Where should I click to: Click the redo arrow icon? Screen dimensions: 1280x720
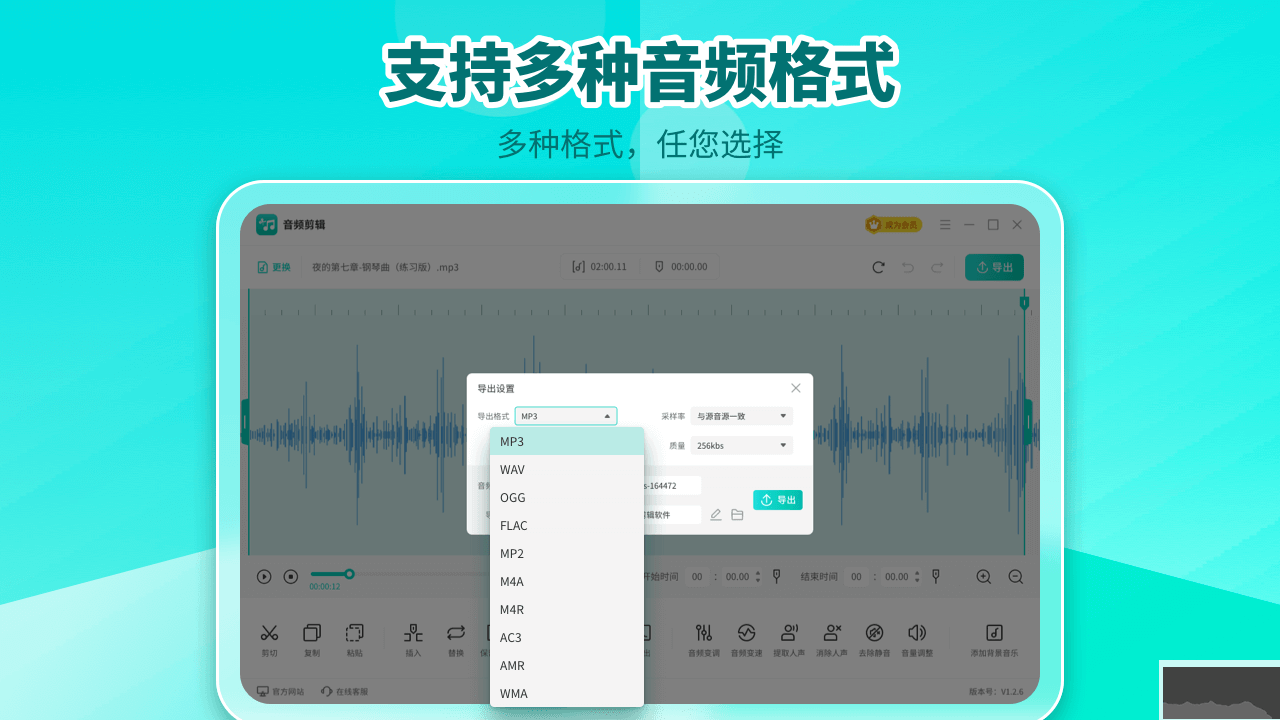pos(937,267)
